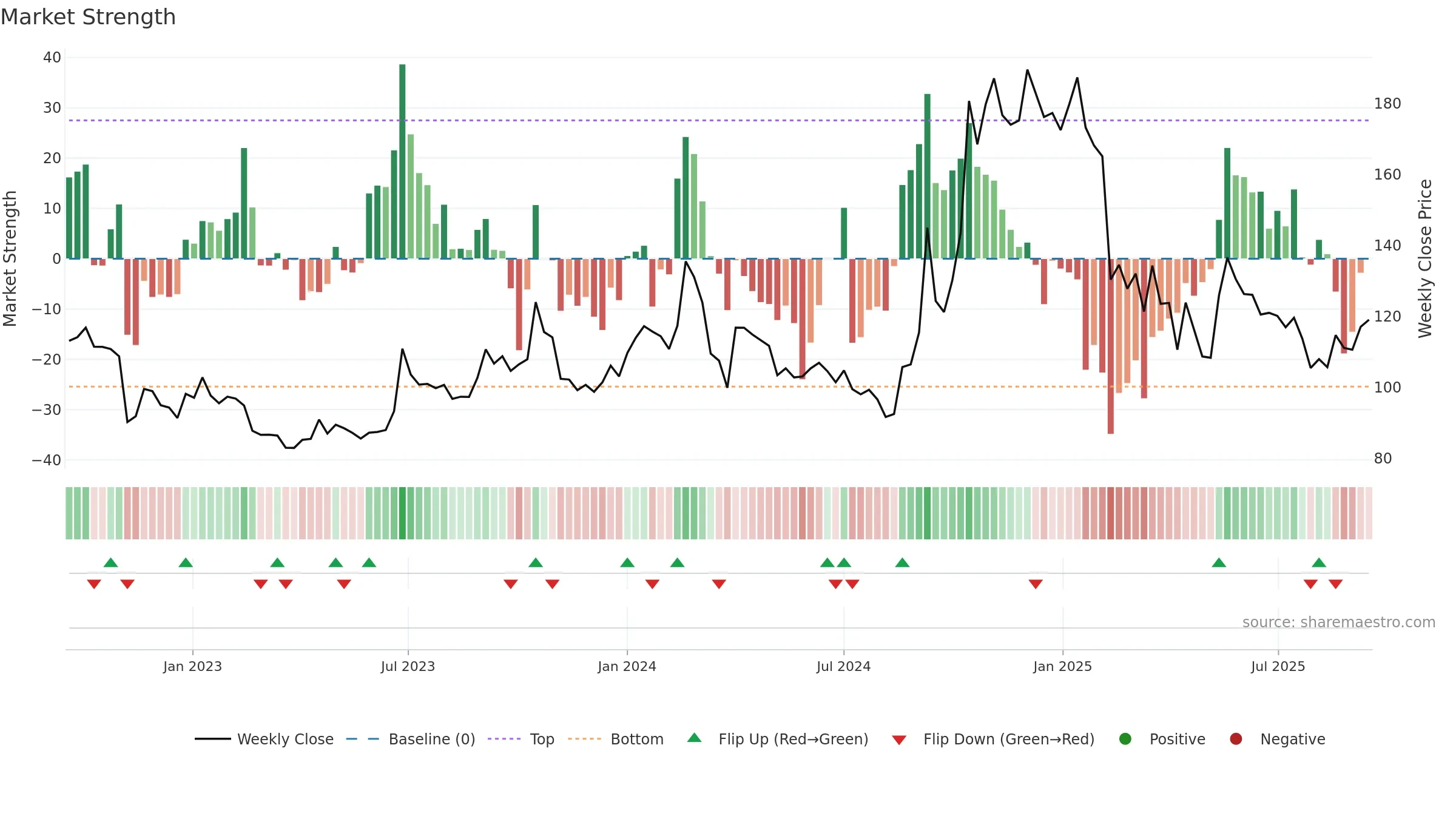This screenshot has height=819, width=1456.
Task: Click the red down-triangle icon in legend
Action: click(x=899, y=740)
